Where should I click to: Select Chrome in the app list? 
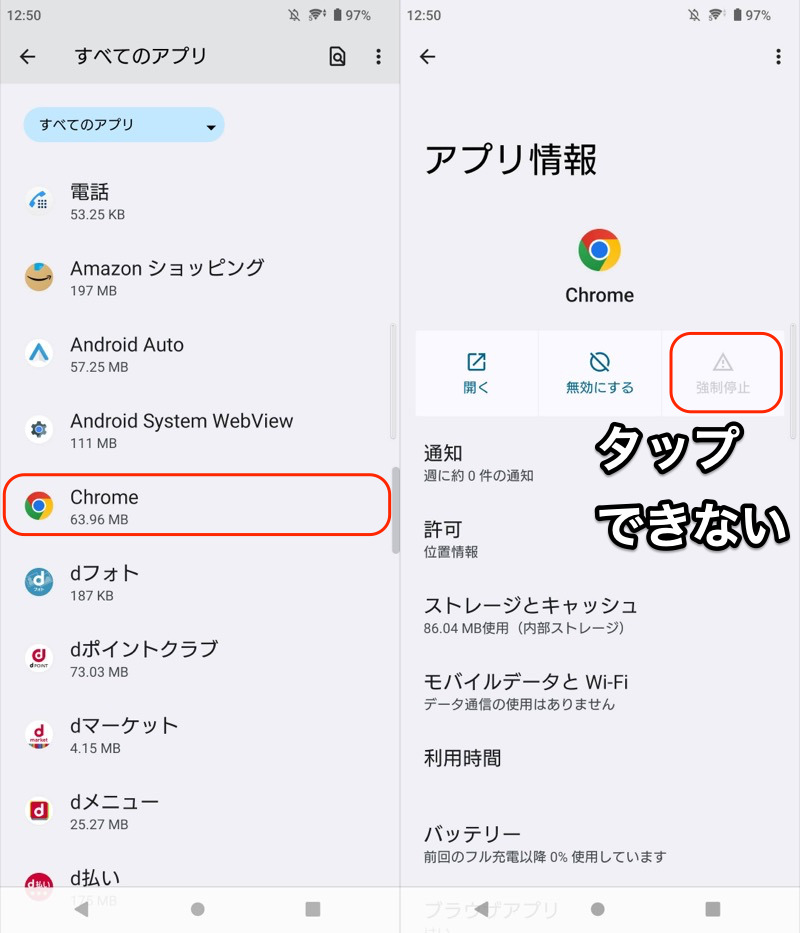[195, 506]
